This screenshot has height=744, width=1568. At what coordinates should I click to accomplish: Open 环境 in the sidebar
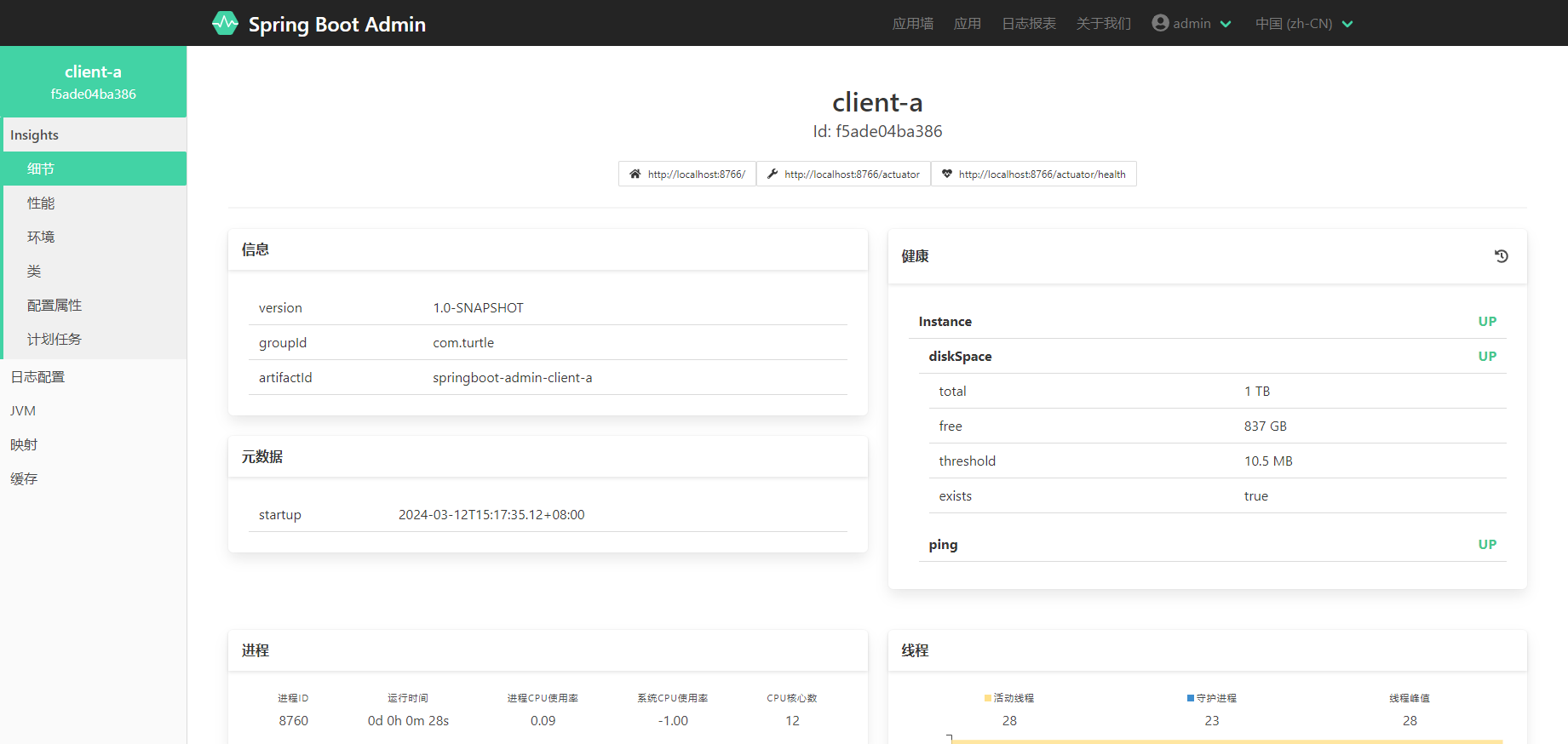coord(95,237)
